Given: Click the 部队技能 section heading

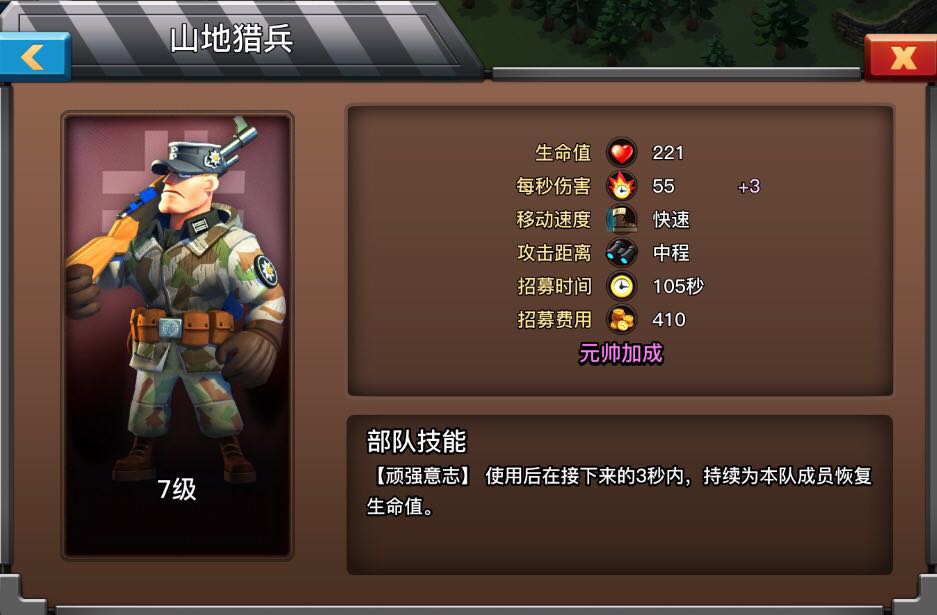Looking at the screenshot, I should tap(417, 442).
